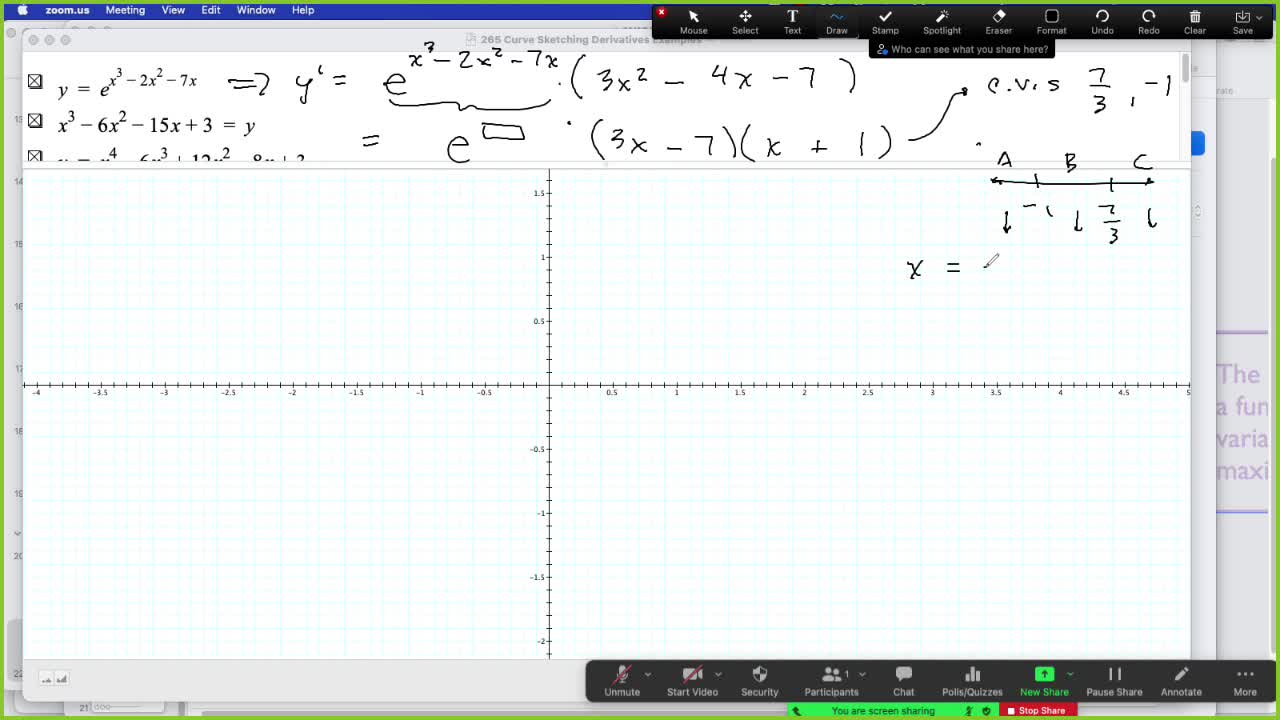Toggle the Annotate toolbar

click(x=1181, y=681)
